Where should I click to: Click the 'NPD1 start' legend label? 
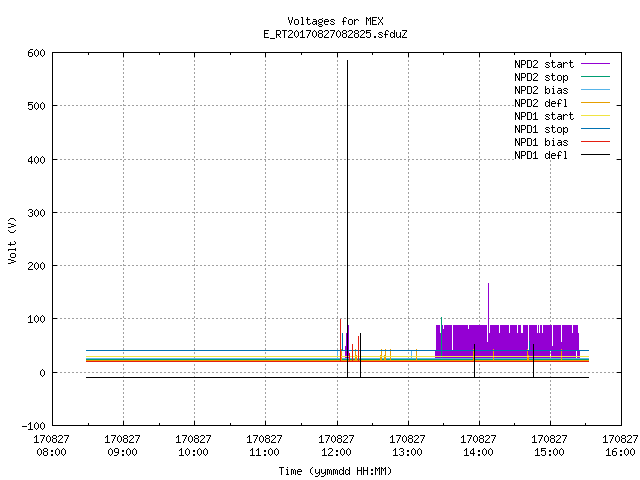[x=544, y=116]
